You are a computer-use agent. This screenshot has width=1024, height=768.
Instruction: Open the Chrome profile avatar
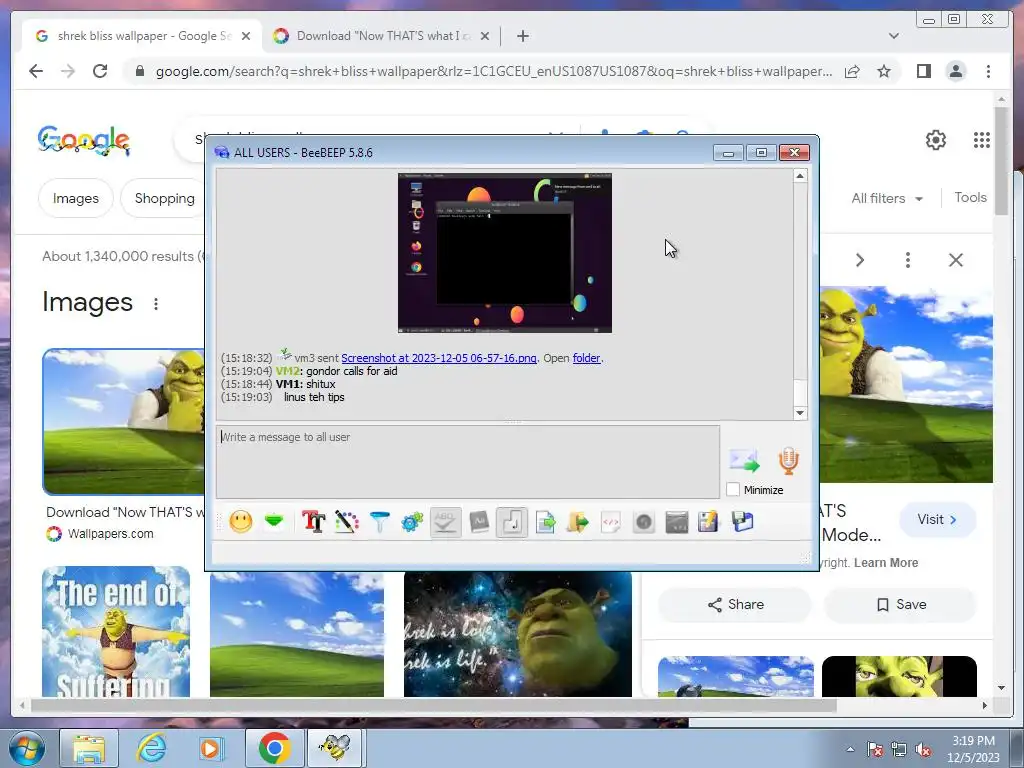(x=955, y=71)
